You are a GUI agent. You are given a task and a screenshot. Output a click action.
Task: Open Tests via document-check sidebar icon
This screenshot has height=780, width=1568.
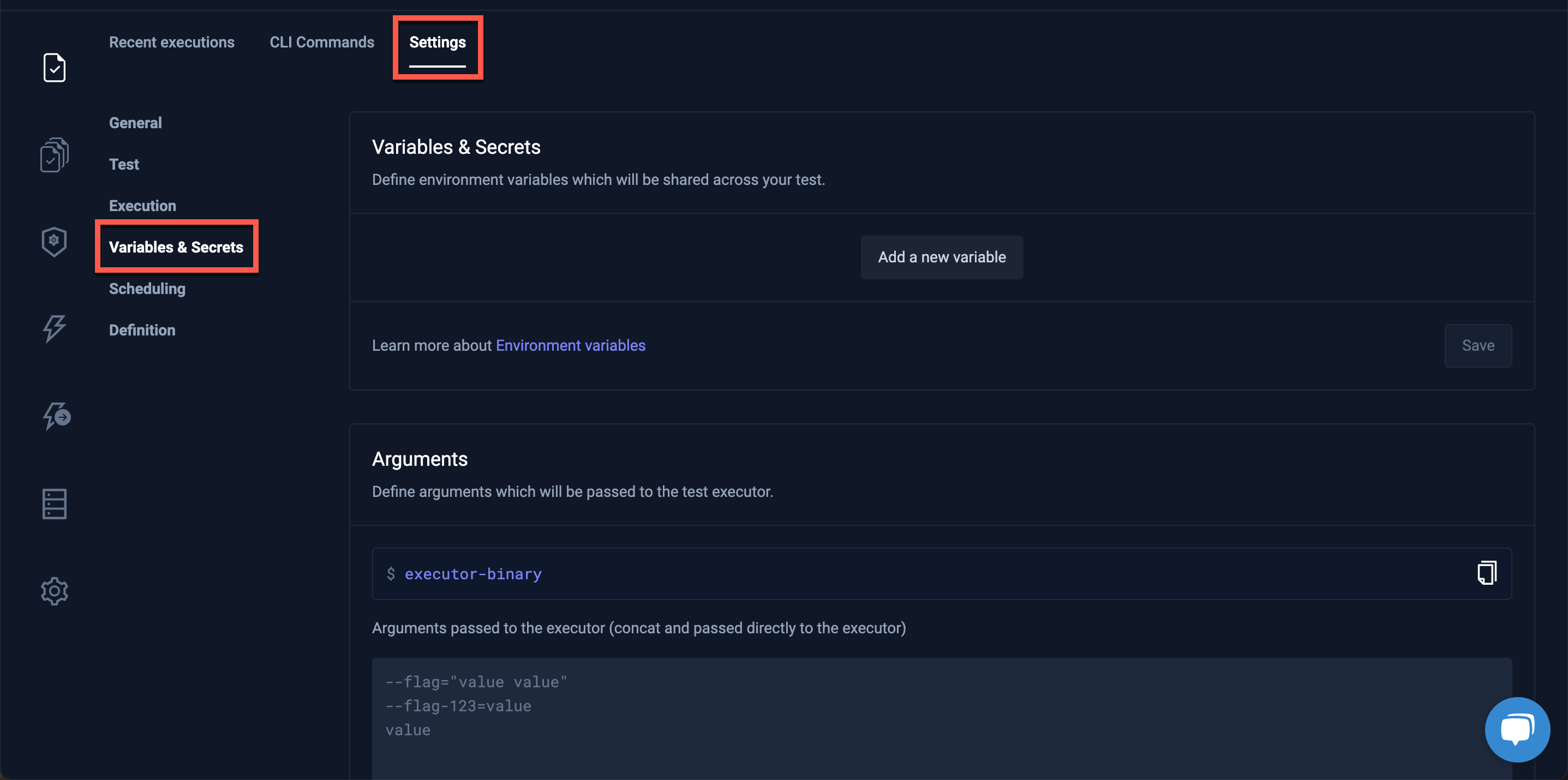point(54,68)
